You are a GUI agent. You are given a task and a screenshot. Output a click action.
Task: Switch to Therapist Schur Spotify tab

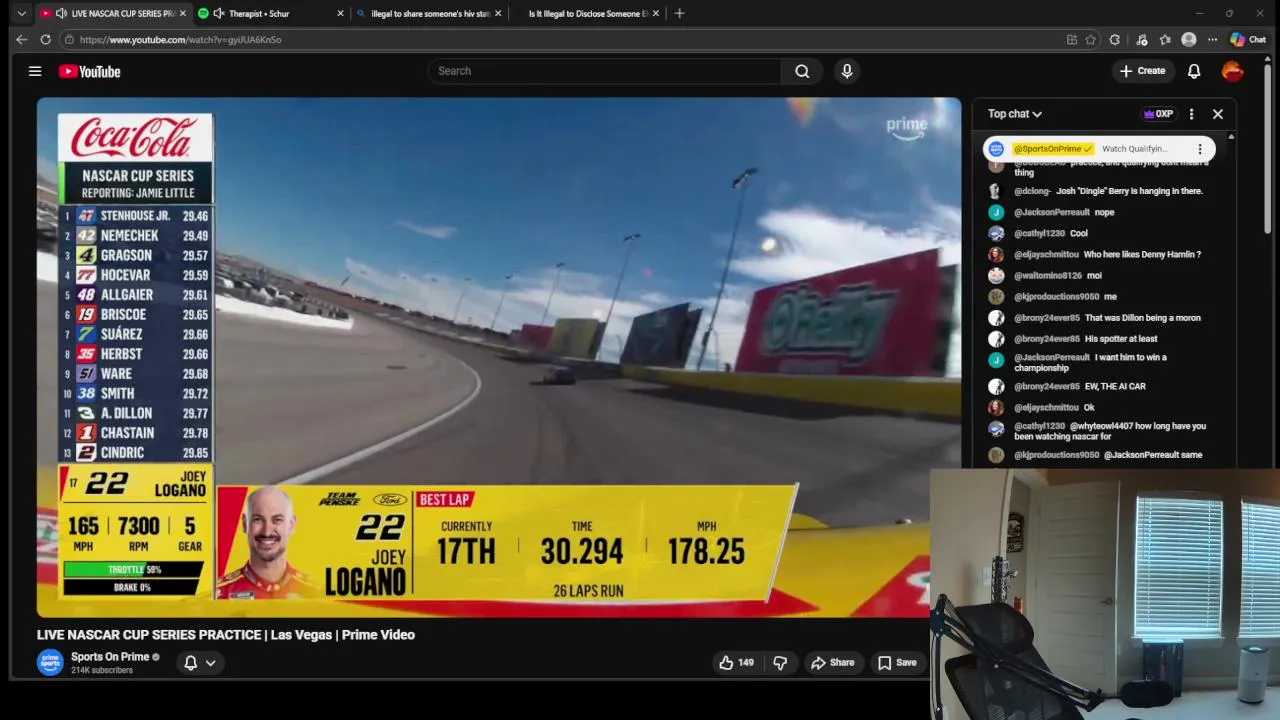point(272,13)
